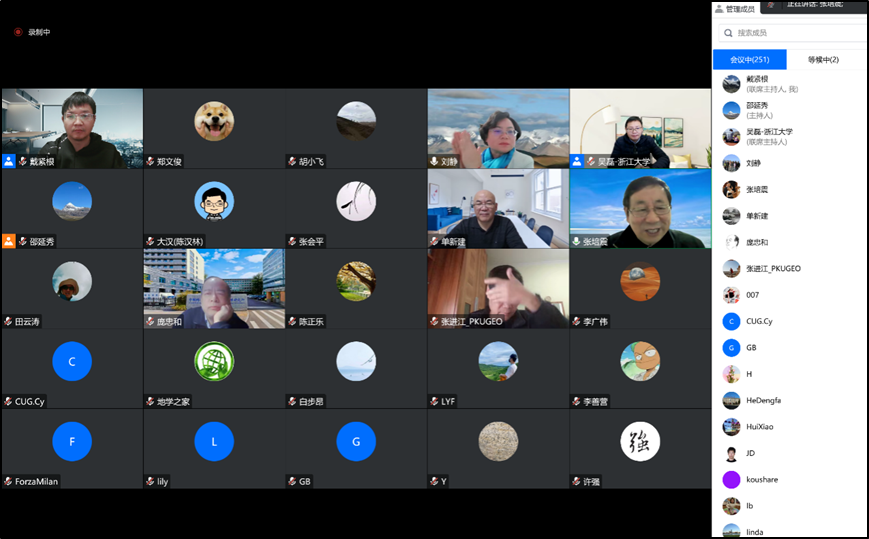Select 地学之家 participant video tile
The width and height of the screenshot is (869, 539).
pos(214,368)
